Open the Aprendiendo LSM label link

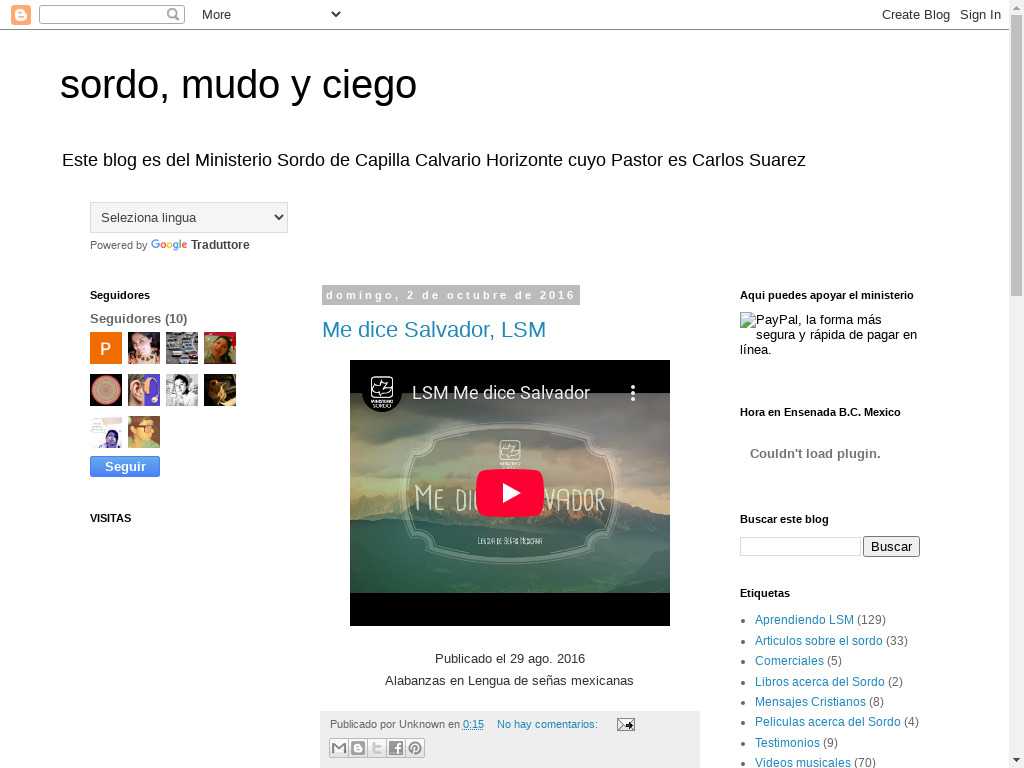804,620
